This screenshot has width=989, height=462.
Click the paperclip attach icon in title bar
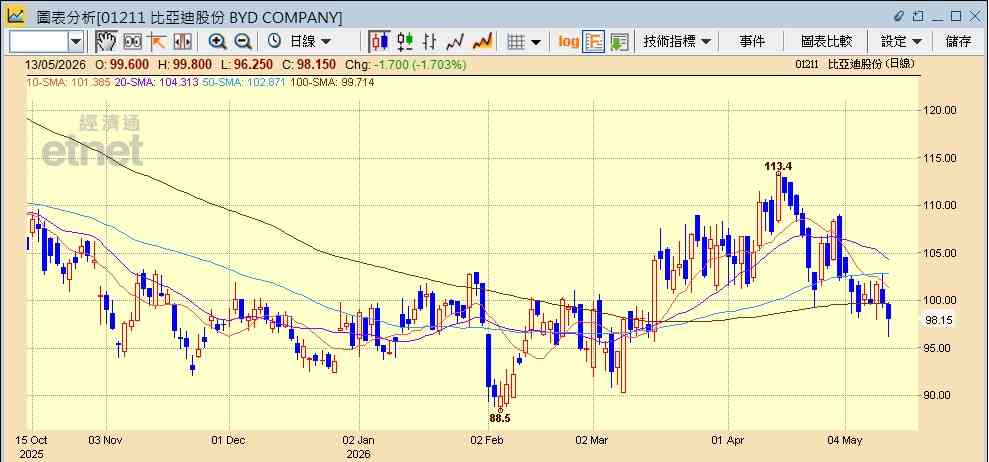(x=899, y=16)
